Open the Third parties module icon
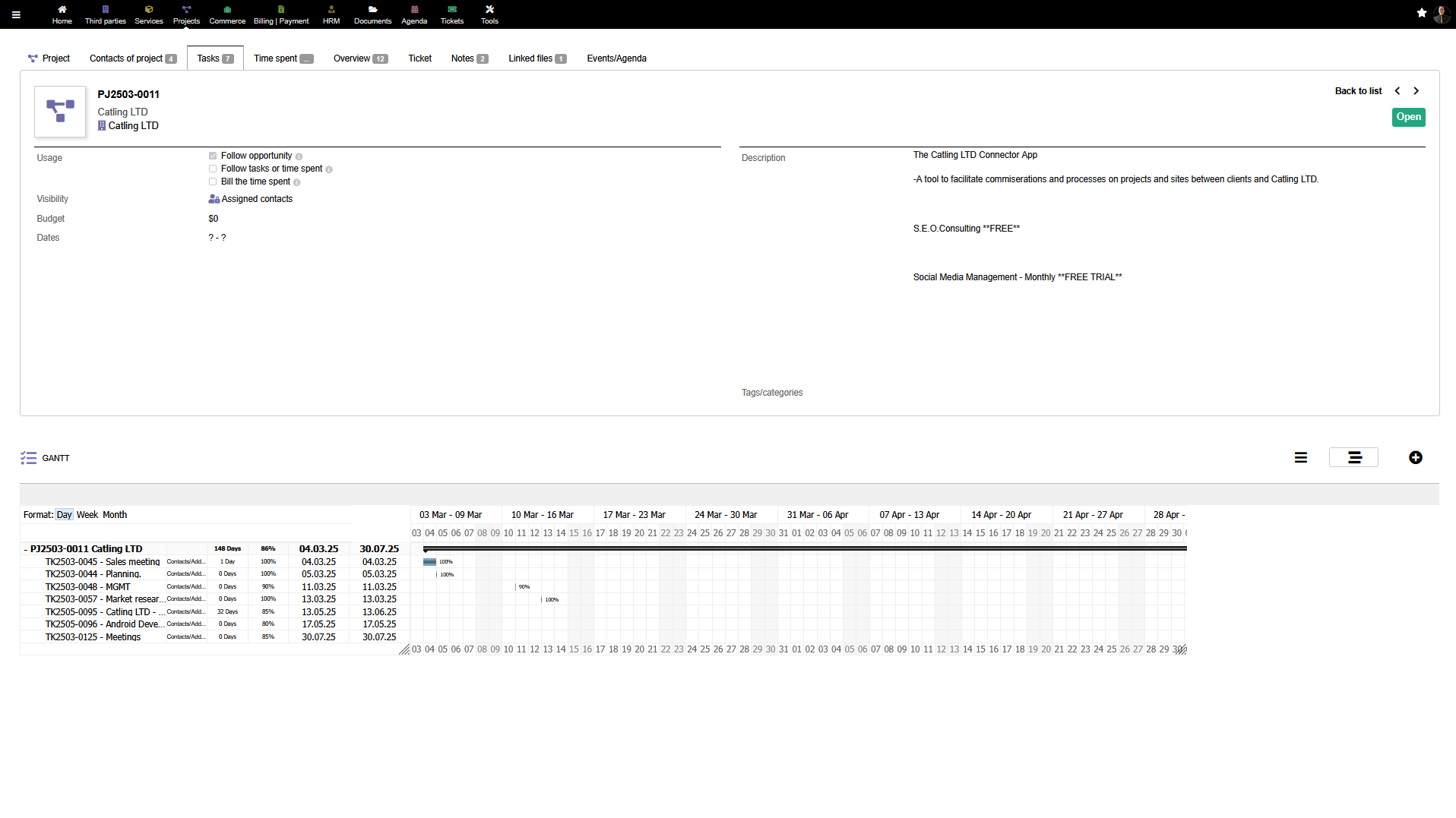This screenshot has height=818, width=1456. tap(105, 10)
